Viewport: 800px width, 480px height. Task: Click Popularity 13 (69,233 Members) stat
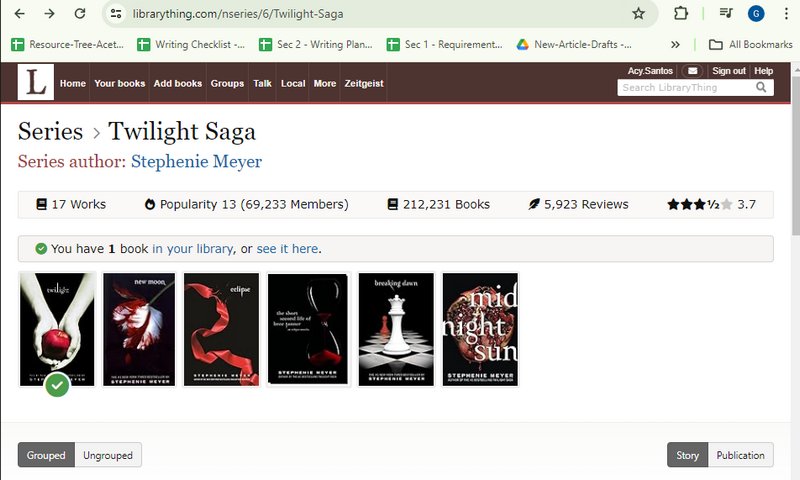click(x=246, y=205)
